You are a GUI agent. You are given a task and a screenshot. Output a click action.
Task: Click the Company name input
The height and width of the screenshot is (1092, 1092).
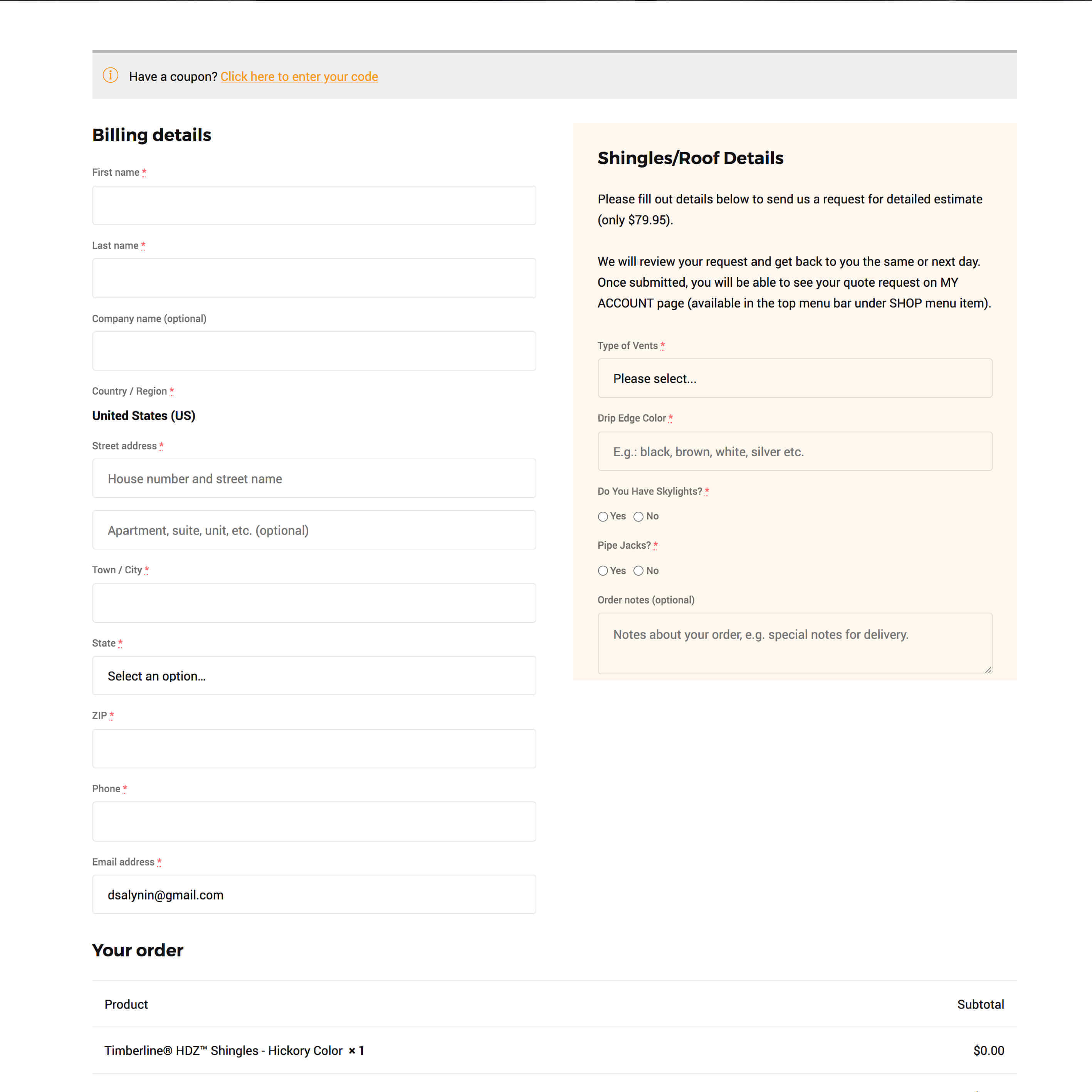click(x=314, y=351)
